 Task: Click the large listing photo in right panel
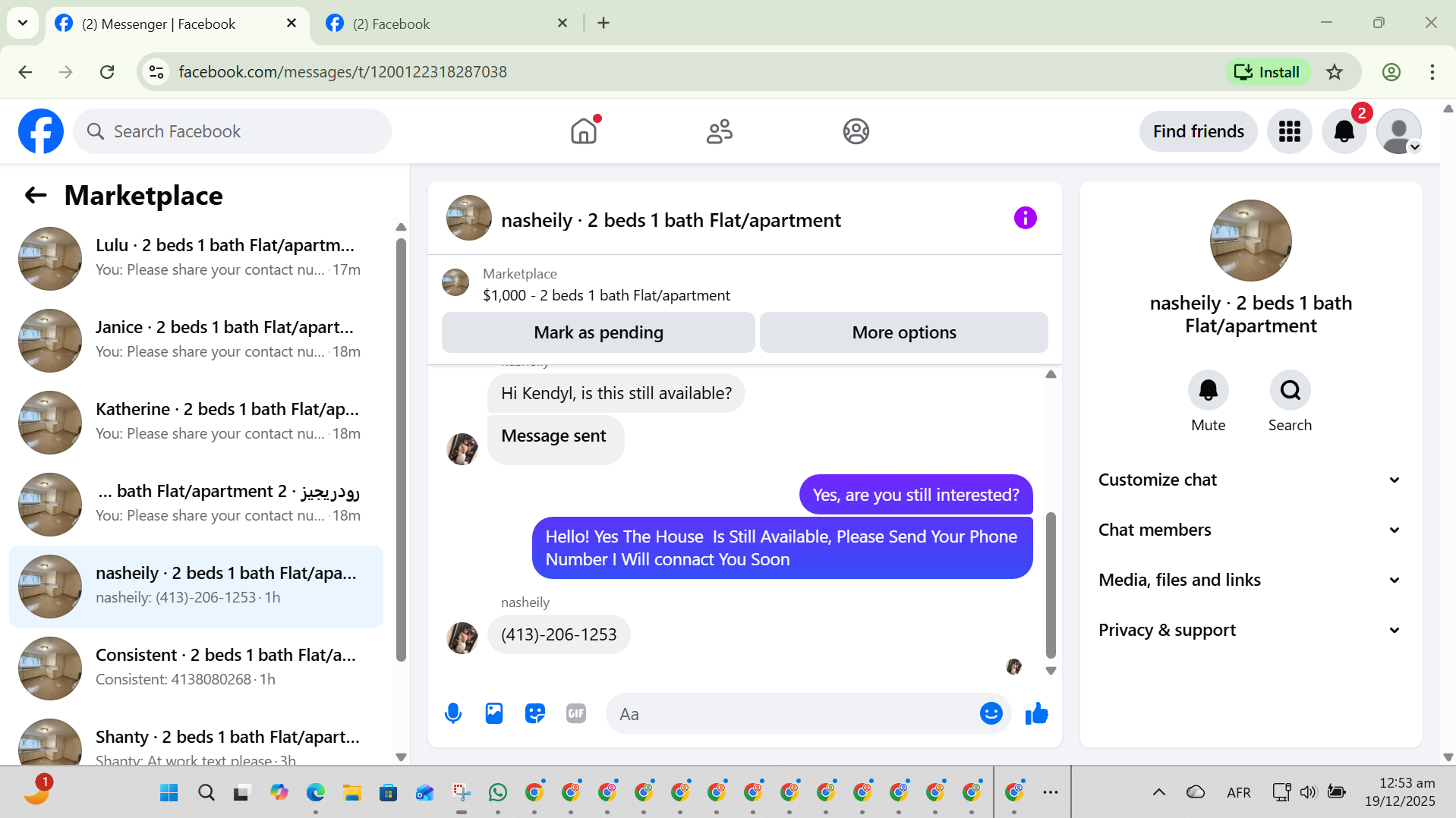click(x=1250, y=241)
